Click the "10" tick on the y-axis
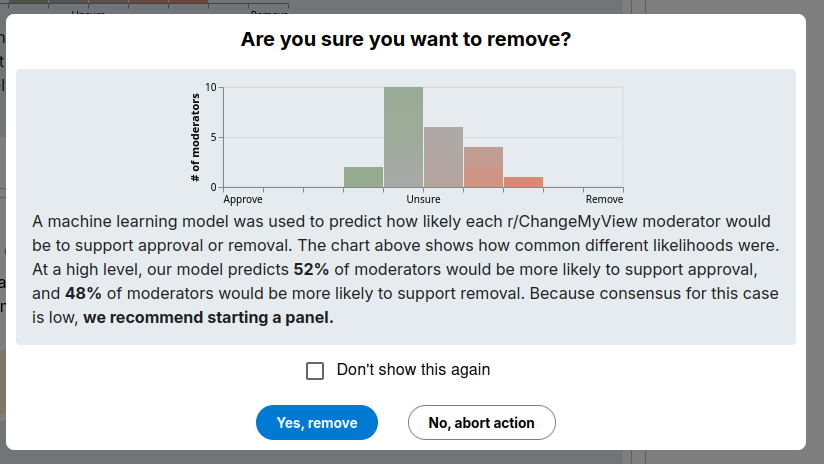This screenshot has height=464, width=824. click(x=211, y=87)
